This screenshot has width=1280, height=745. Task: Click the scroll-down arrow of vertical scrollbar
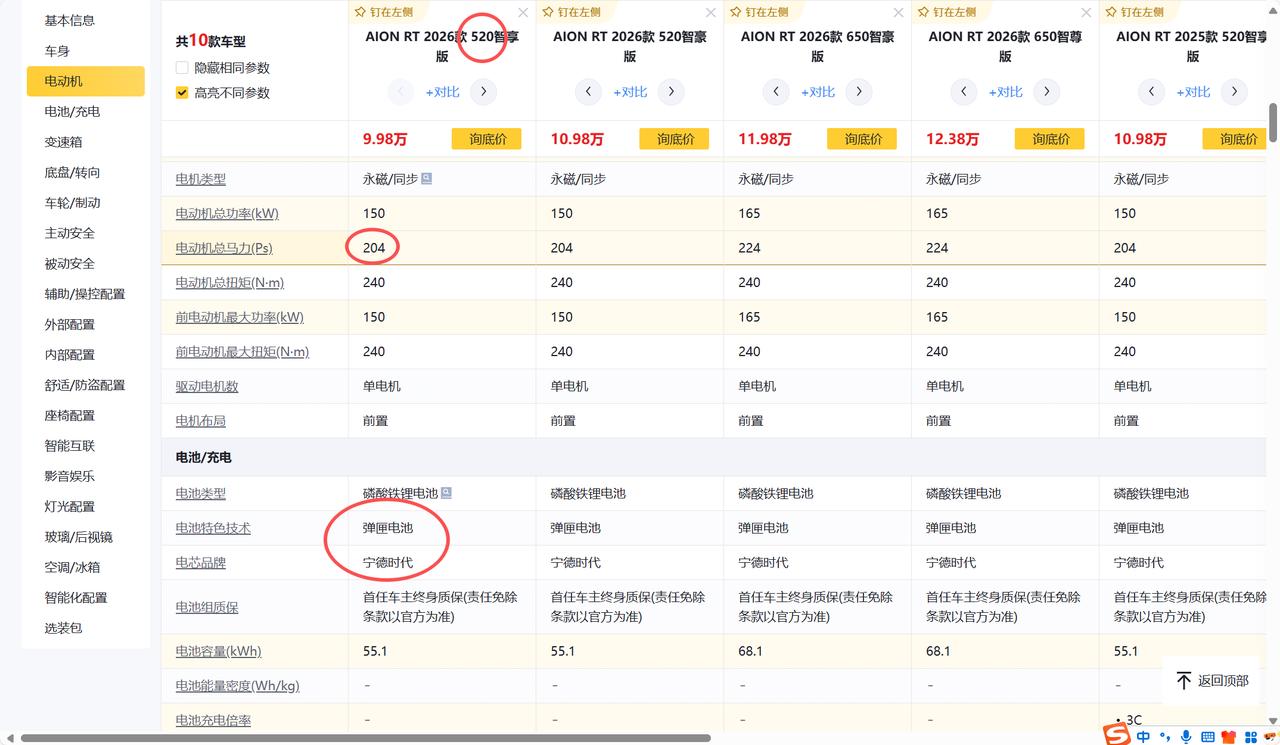[x=1273, y=723]
